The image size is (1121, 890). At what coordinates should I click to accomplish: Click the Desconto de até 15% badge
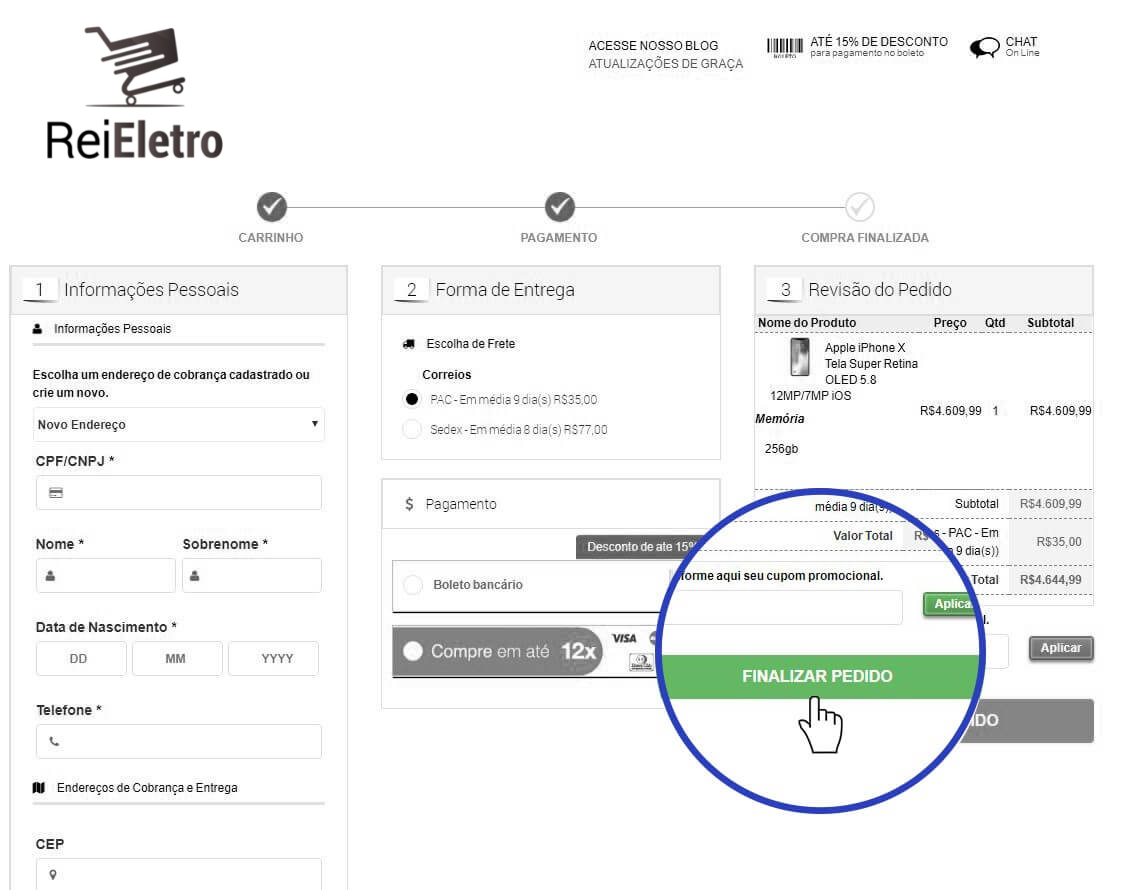pyautogui.click(x=636, y=547)
